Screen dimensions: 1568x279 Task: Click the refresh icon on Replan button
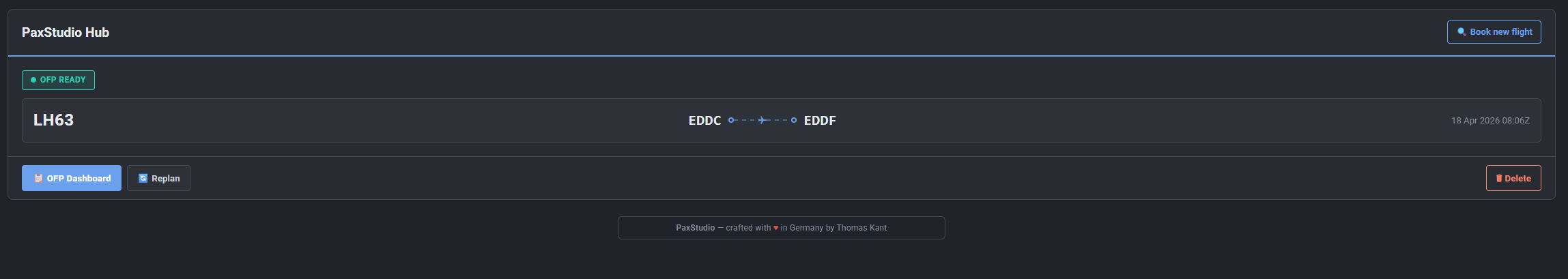click(x=143, y=178)
